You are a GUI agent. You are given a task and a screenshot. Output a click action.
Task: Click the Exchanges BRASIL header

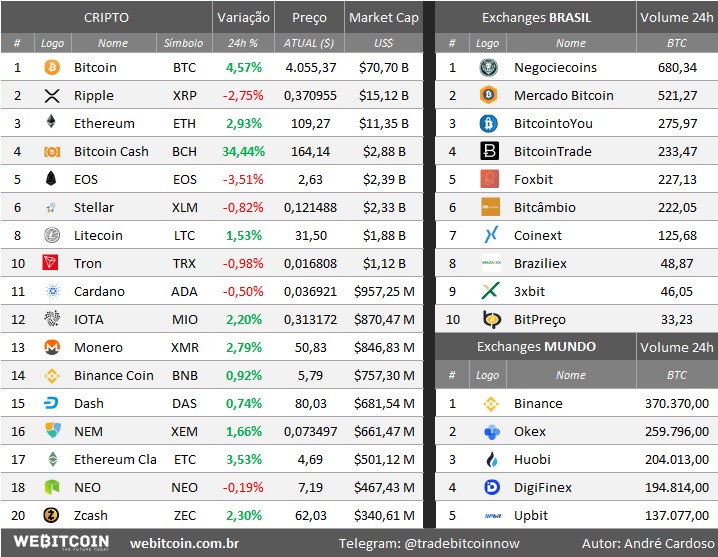(536, 17)
